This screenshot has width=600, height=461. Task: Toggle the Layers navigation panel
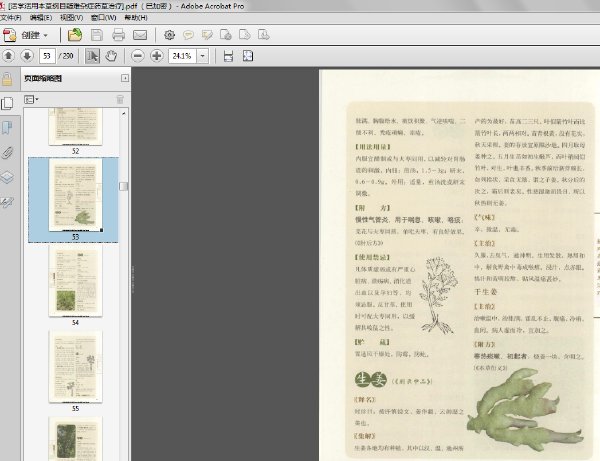(x=8, y=177)
